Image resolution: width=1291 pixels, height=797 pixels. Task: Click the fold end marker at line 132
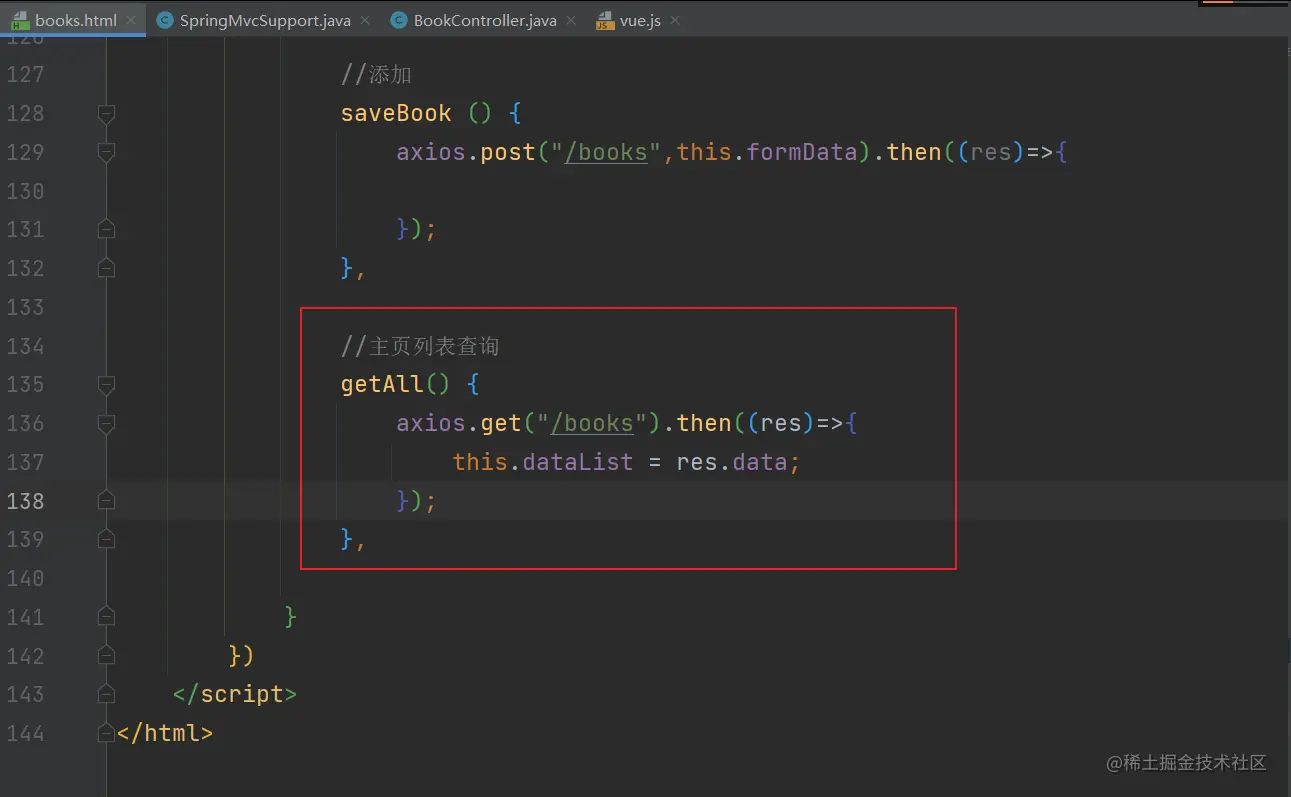106,268
